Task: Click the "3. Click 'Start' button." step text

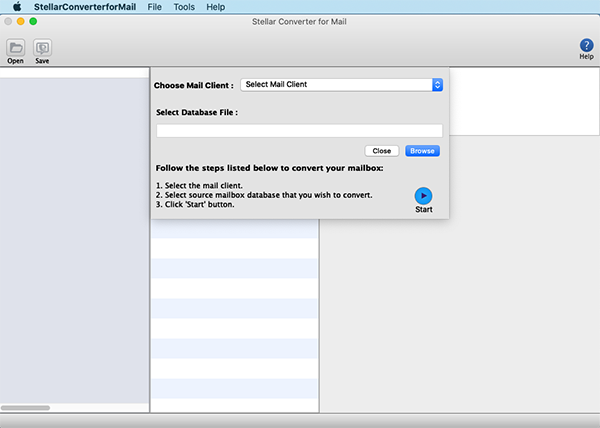Action: (195, 205)
